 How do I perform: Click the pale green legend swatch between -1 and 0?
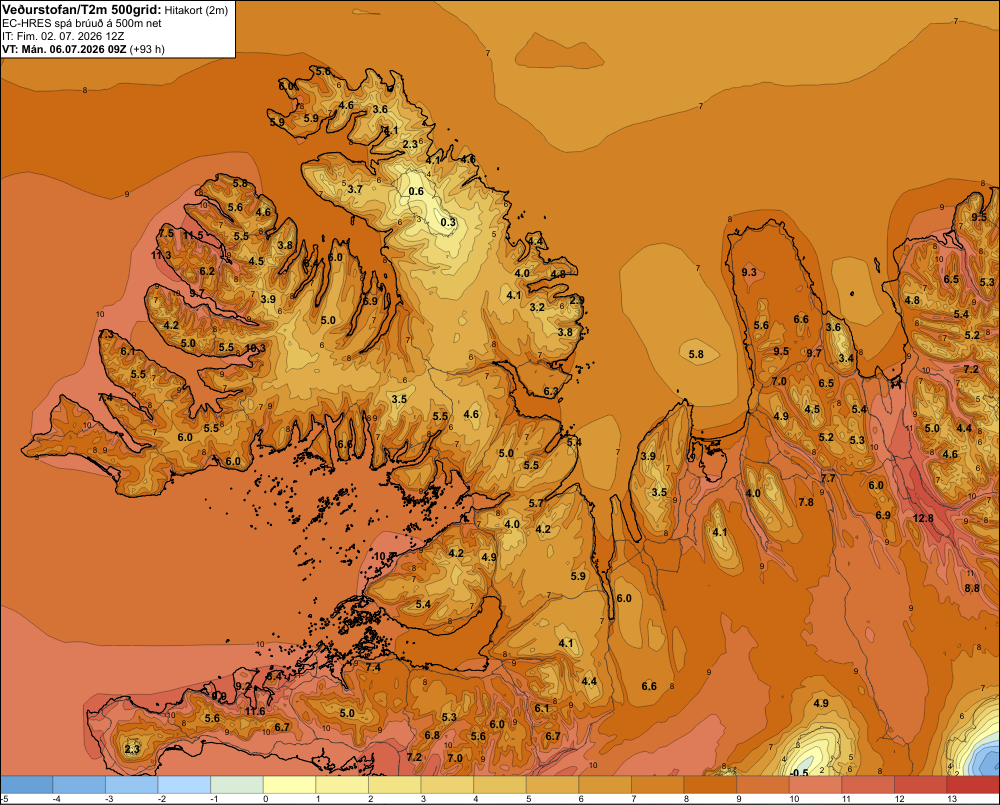tap(237, 785)
